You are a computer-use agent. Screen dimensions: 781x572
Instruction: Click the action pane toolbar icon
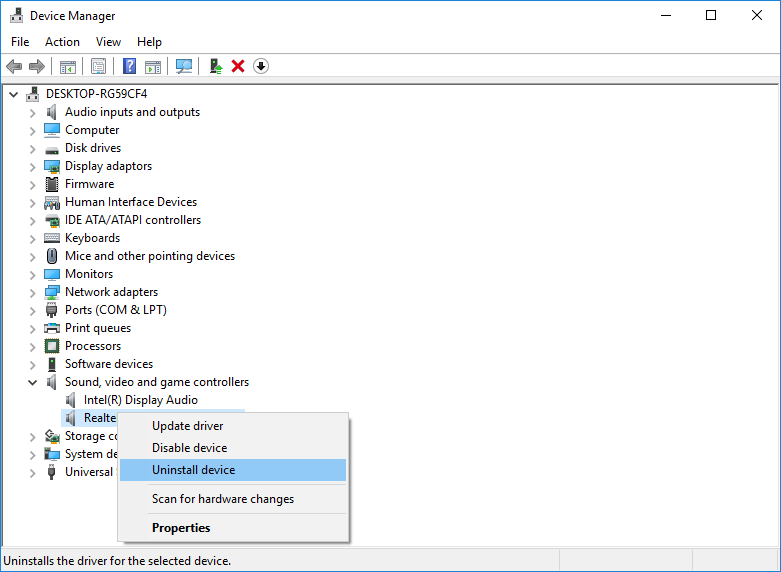click(153, 66)
